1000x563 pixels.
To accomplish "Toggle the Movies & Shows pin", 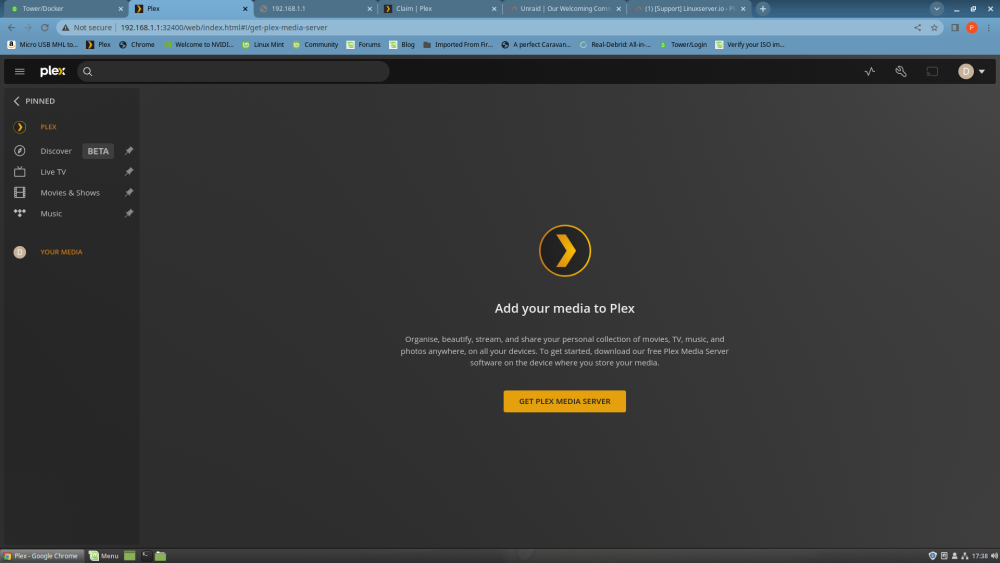I will [x=129, y=193].
